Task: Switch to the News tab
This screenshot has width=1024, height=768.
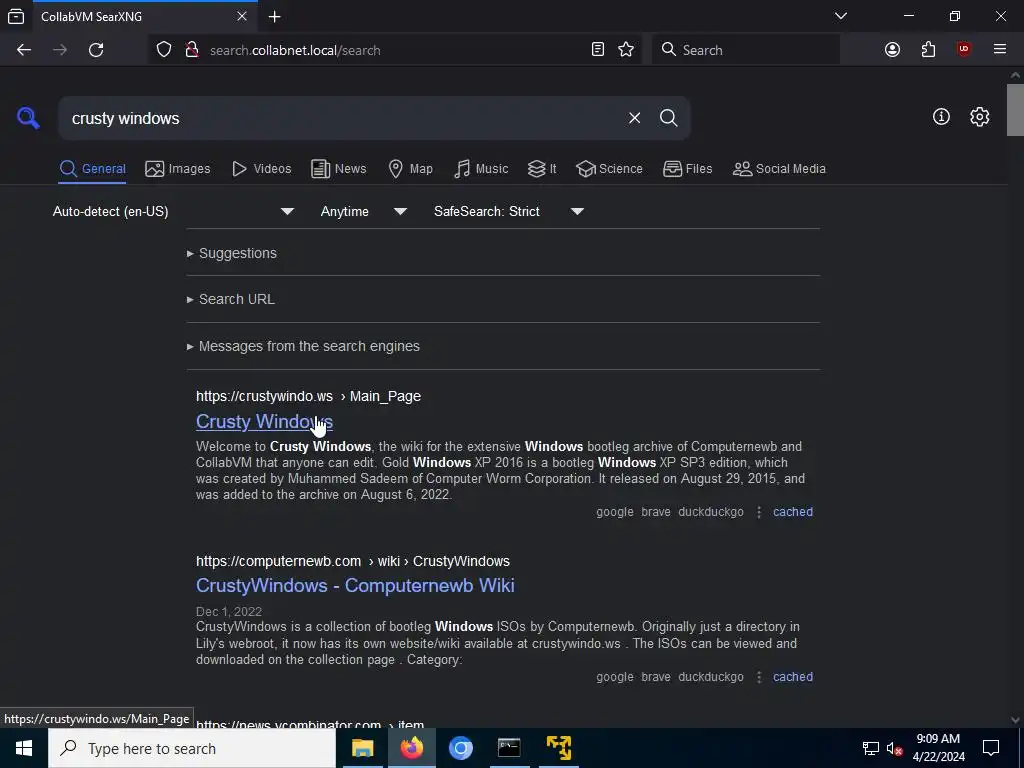Action: pos(339,168)
